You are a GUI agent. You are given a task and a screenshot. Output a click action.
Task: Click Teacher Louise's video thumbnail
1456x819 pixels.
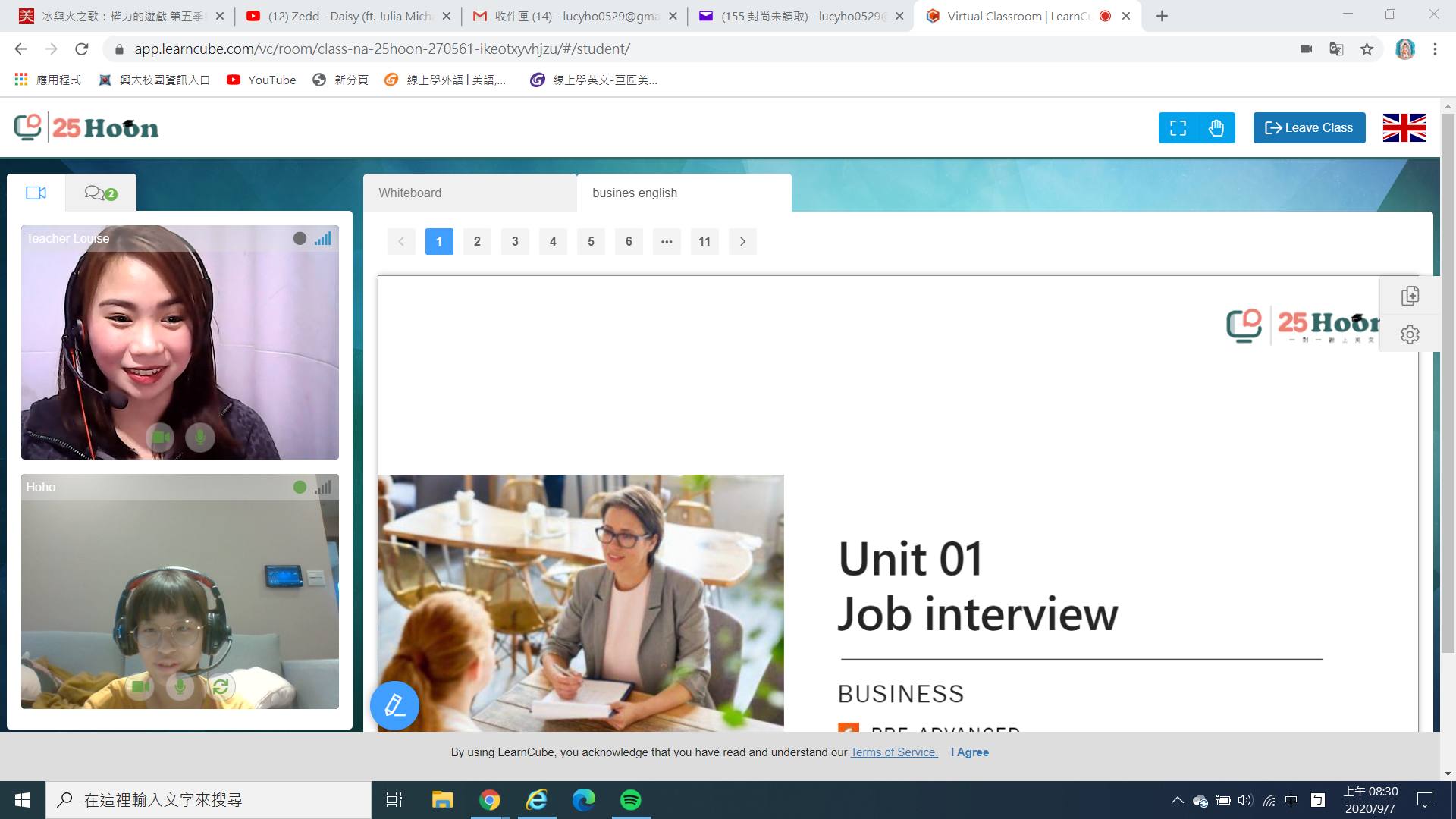coord(180,342)
